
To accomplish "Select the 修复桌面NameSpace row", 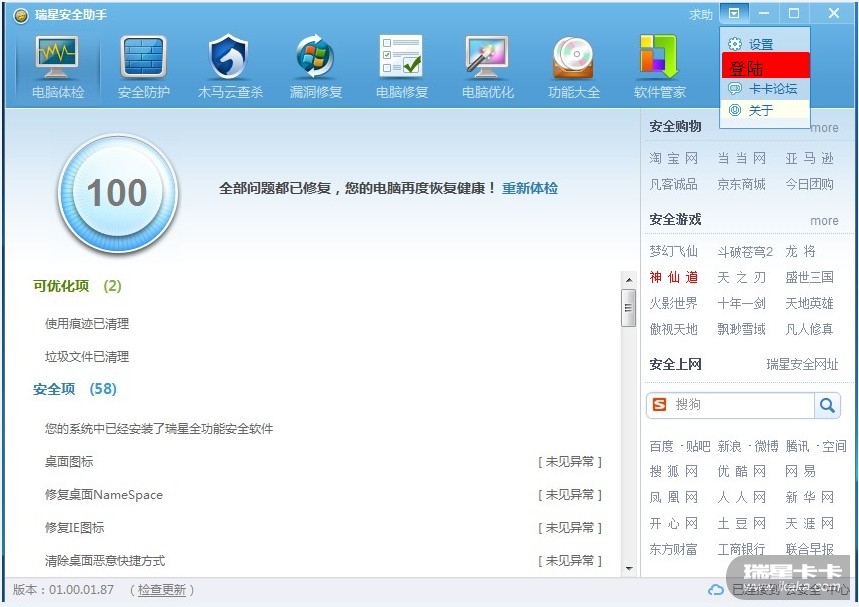I will (323, 495).
